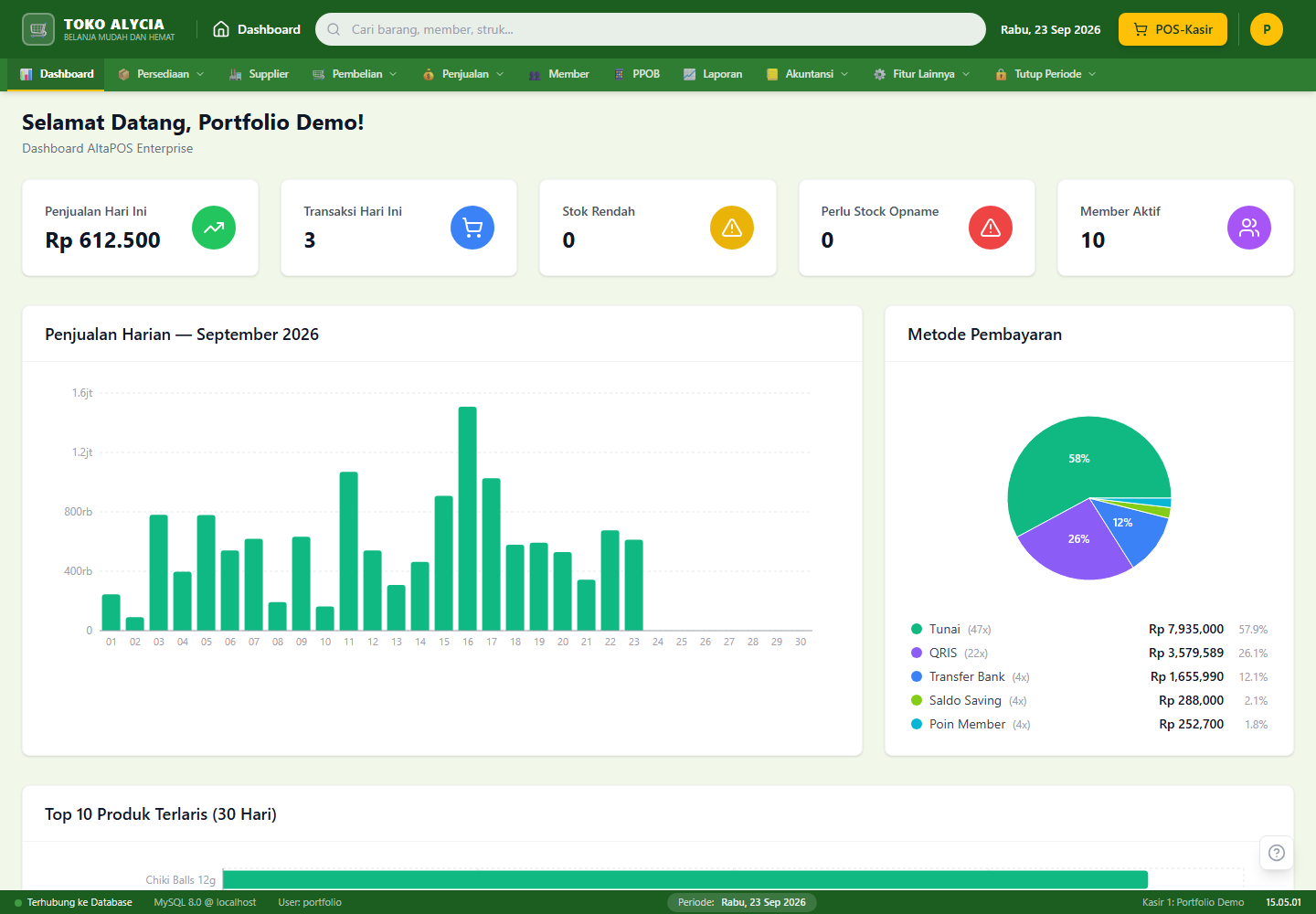Expand the Akuntansi dropdown chevron

(x=844, y=74)
